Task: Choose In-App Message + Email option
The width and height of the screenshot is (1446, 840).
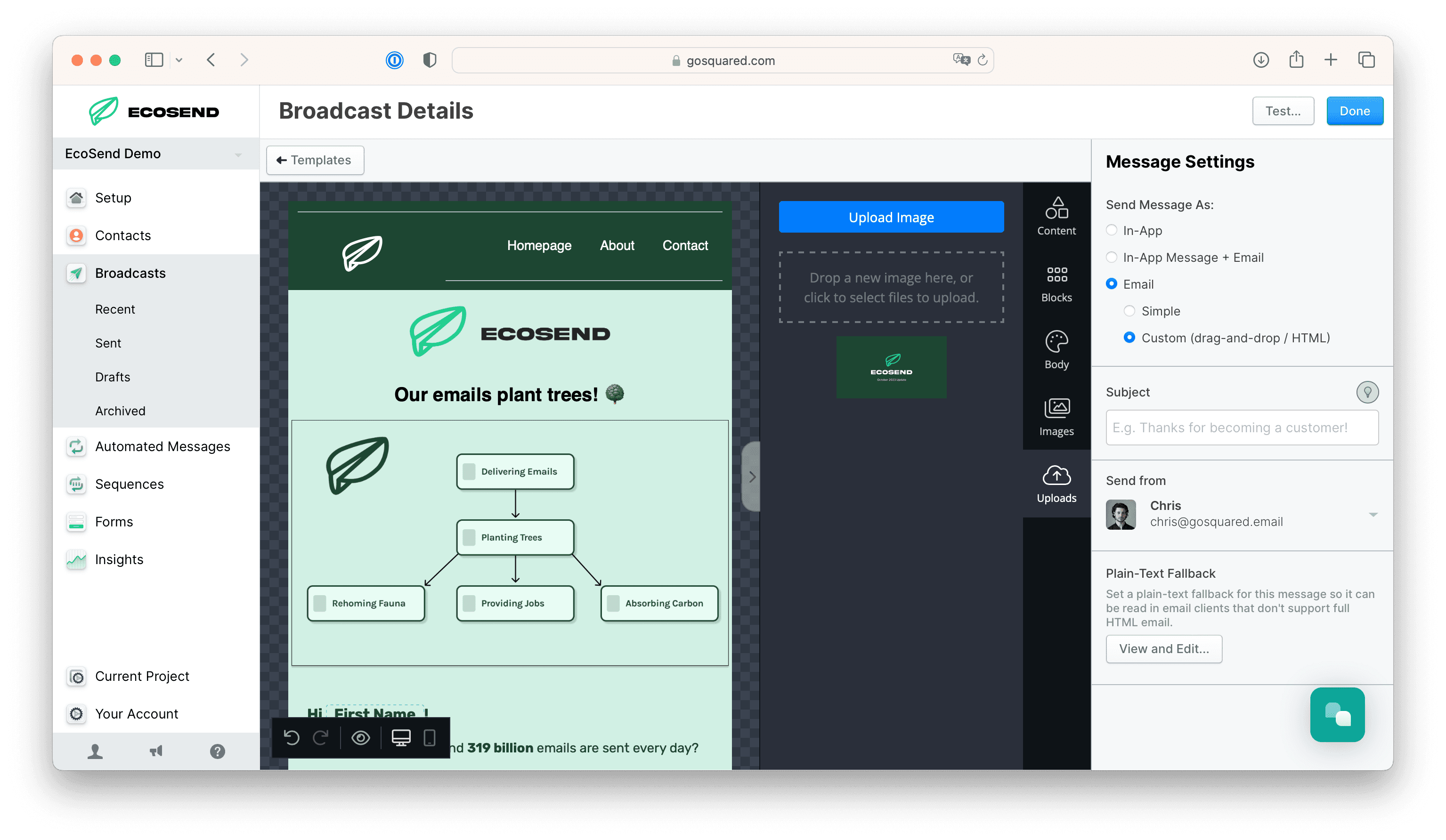Action: pyautogui.click(x=1112, y=257)
